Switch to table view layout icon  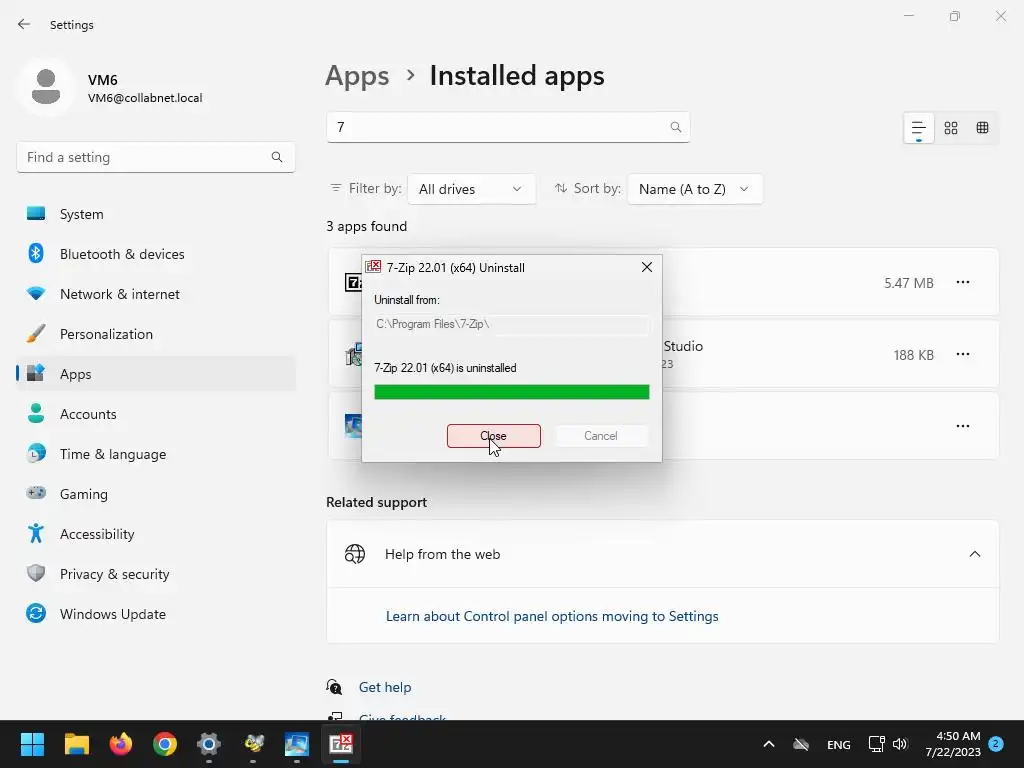(x=983, y=128)
